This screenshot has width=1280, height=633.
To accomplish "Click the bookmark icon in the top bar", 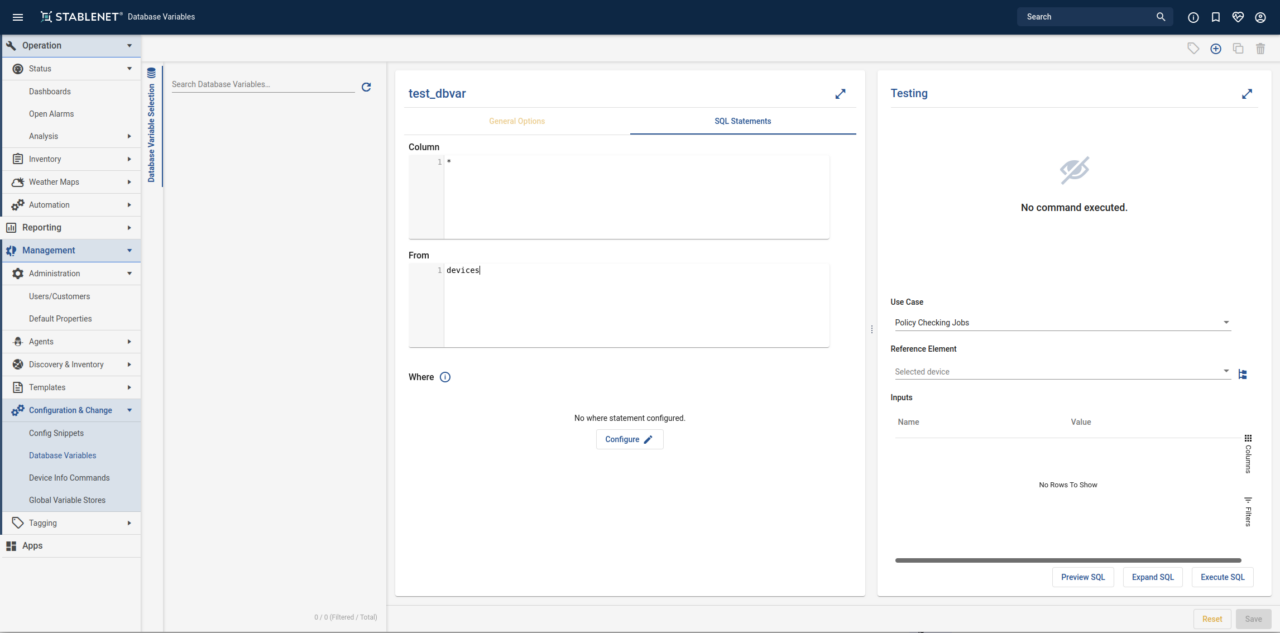I will point(1216,17).
